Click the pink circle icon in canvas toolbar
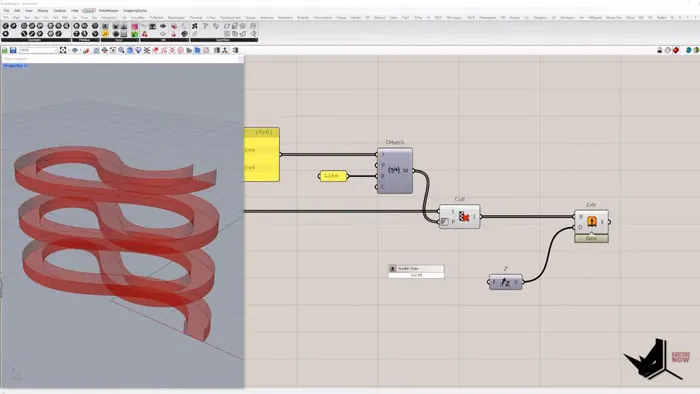The width and height of the screenshot is (700, 394). click(x=181, y=50)
